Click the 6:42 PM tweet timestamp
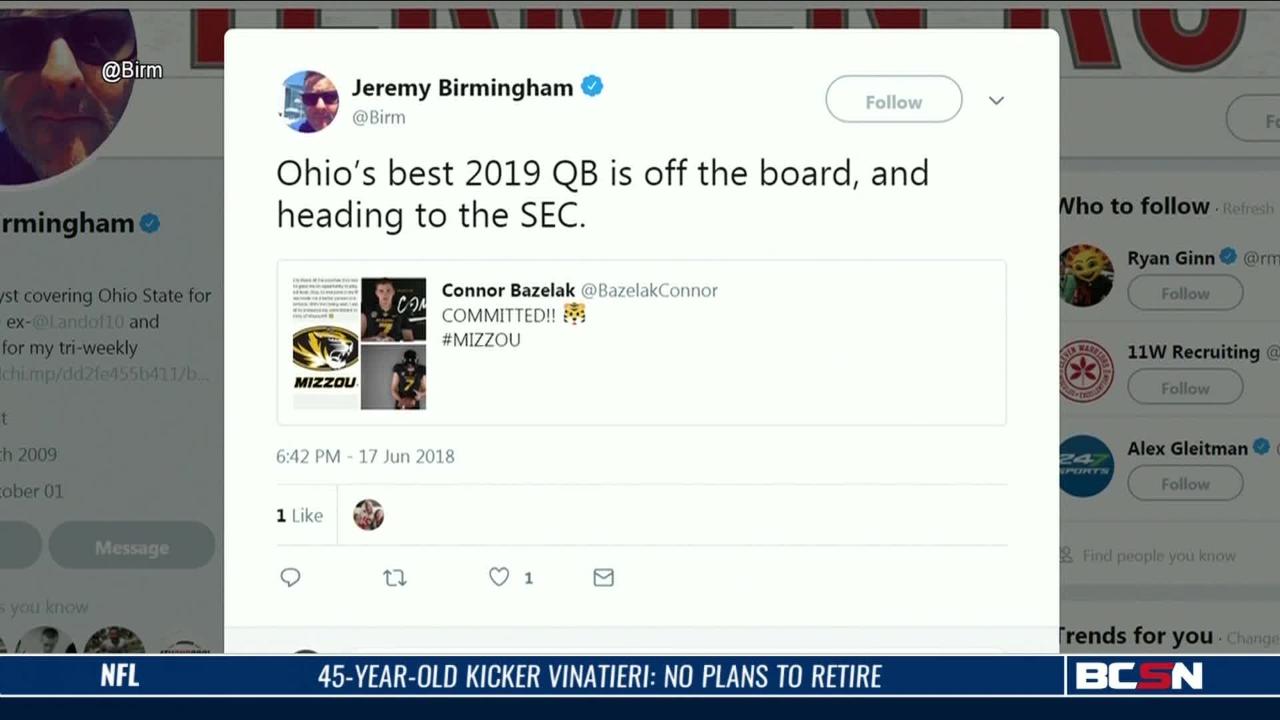Image resolution: width=1280 pixels, height=720 pixels. click(x=365, y=456)
